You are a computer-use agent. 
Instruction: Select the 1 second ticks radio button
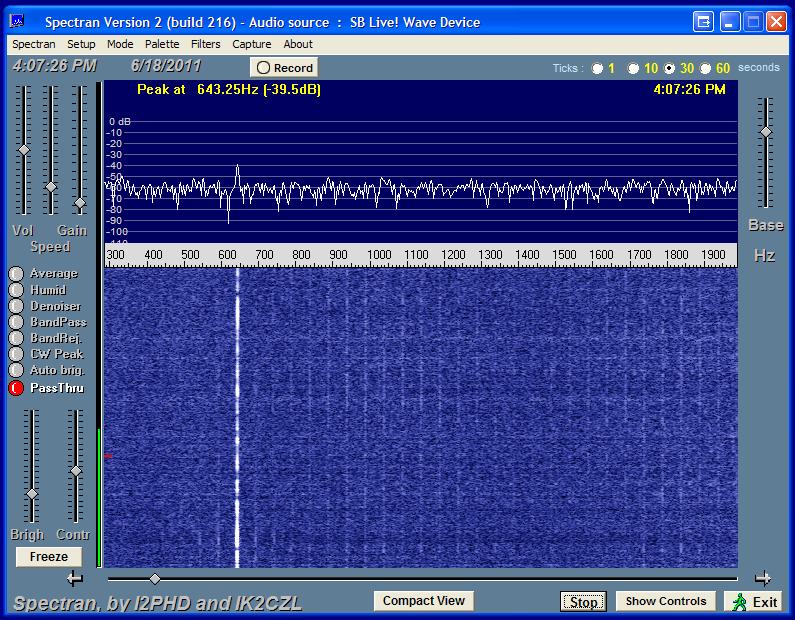(597, 68)
